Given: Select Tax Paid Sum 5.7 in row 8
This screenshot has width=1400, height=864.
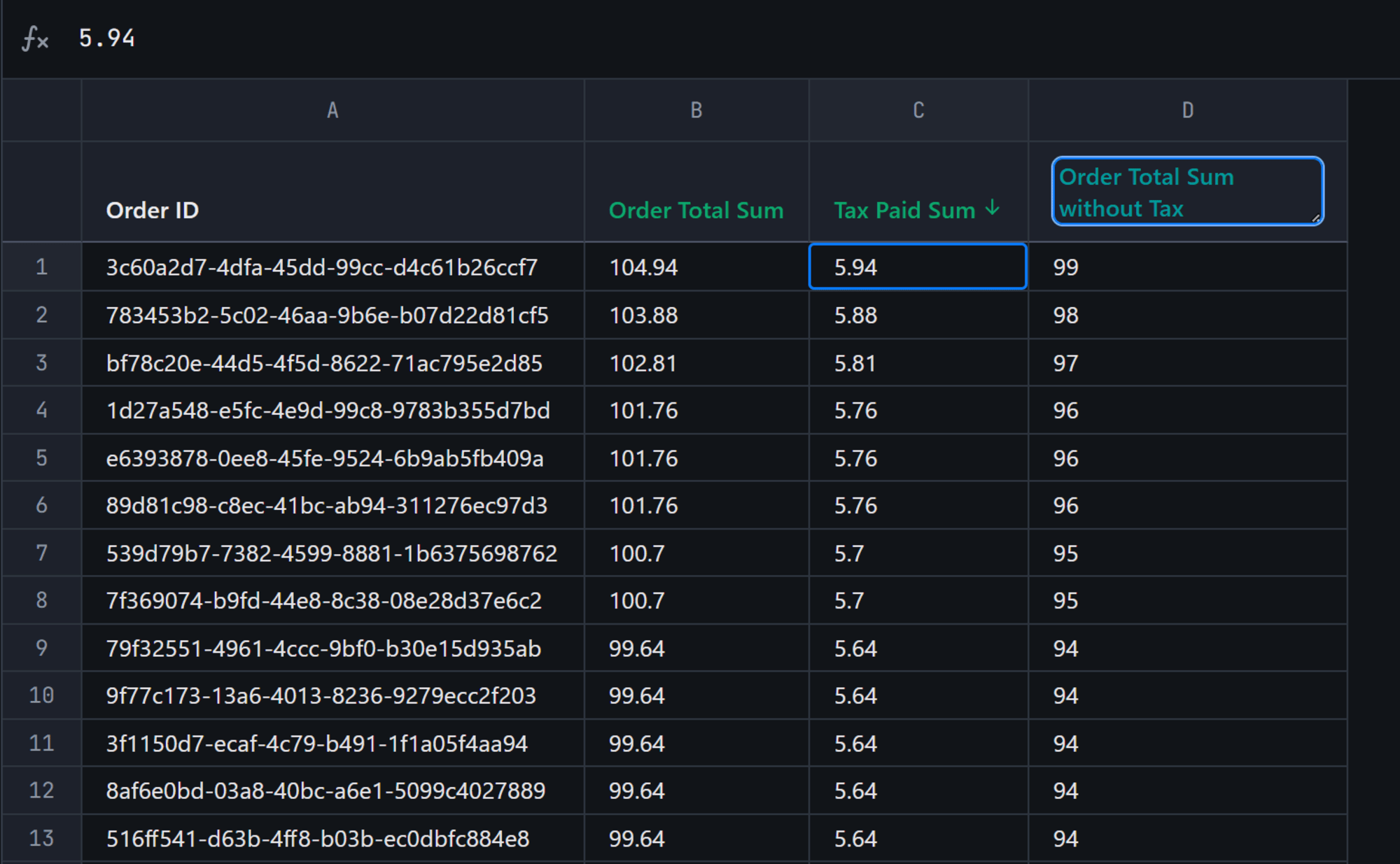Looking at the screenshot, I should (x=918, y=601).
